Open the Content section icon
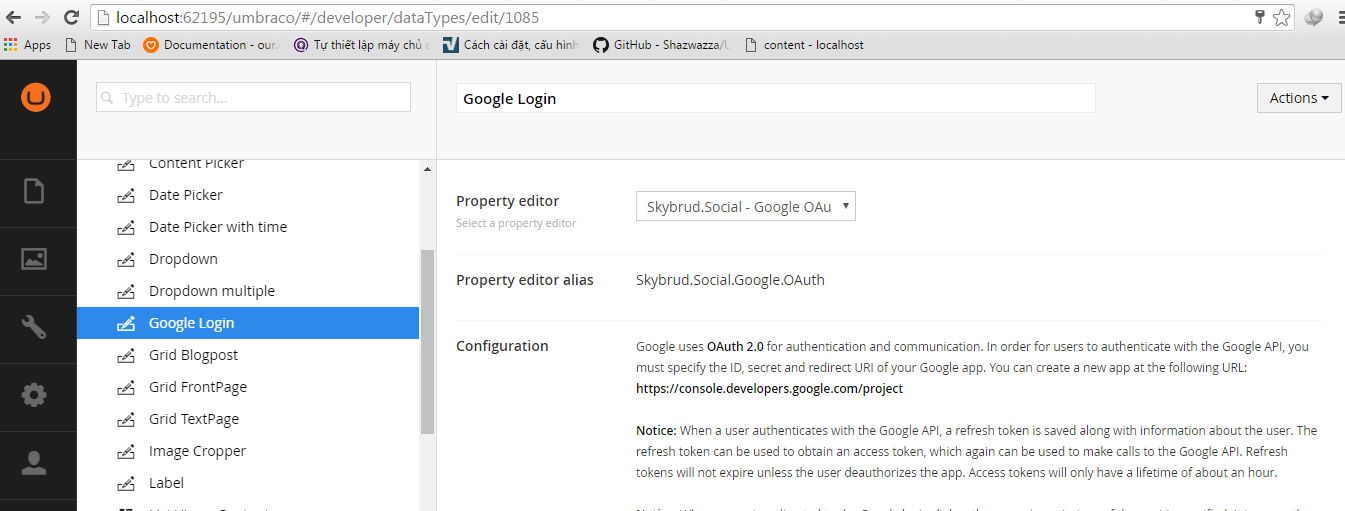 pos(34,191)
